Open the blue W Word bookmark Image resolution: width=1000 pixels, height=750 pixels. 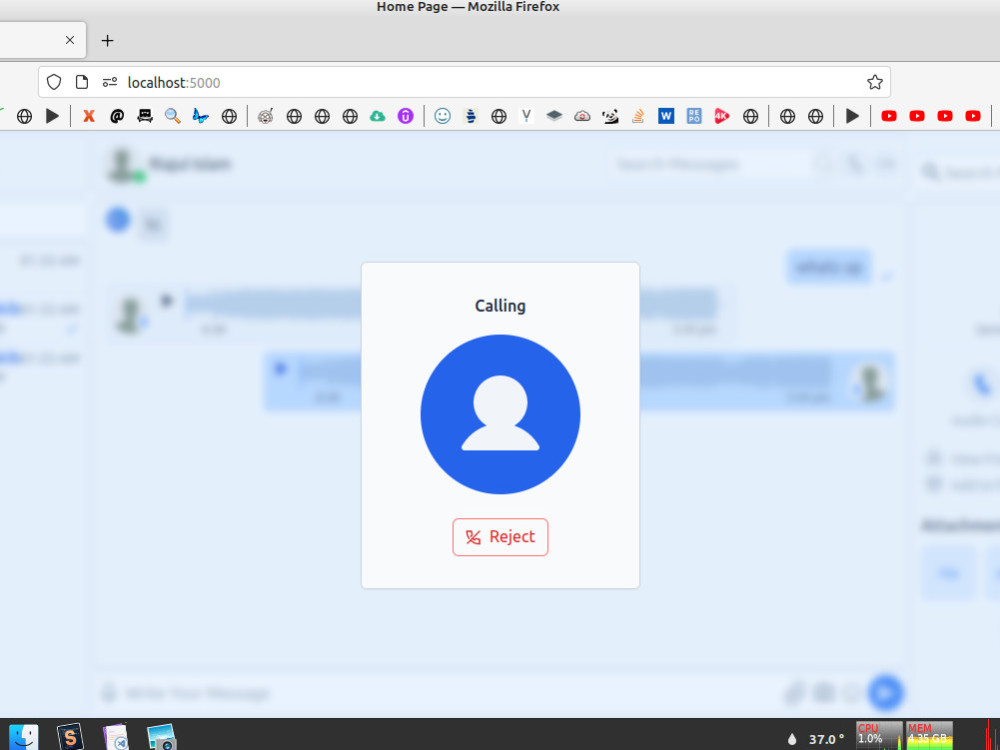[666, 116]
